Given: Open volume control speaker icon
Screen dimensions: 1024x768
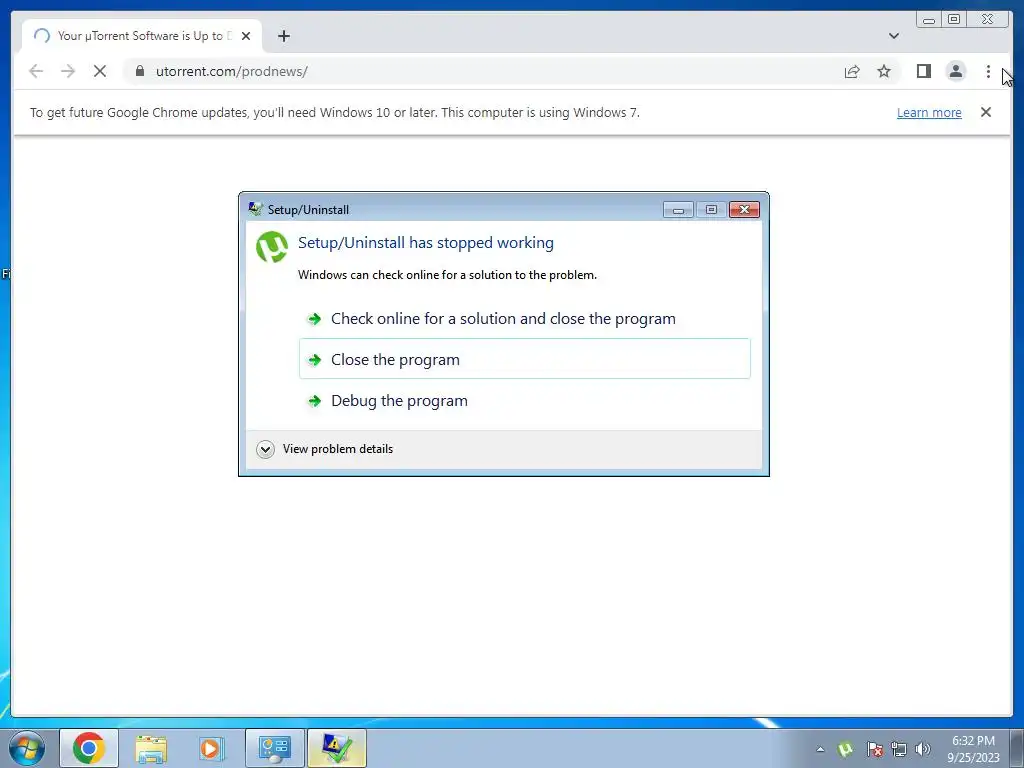Looking at the screenshot, I should point(922,749).
